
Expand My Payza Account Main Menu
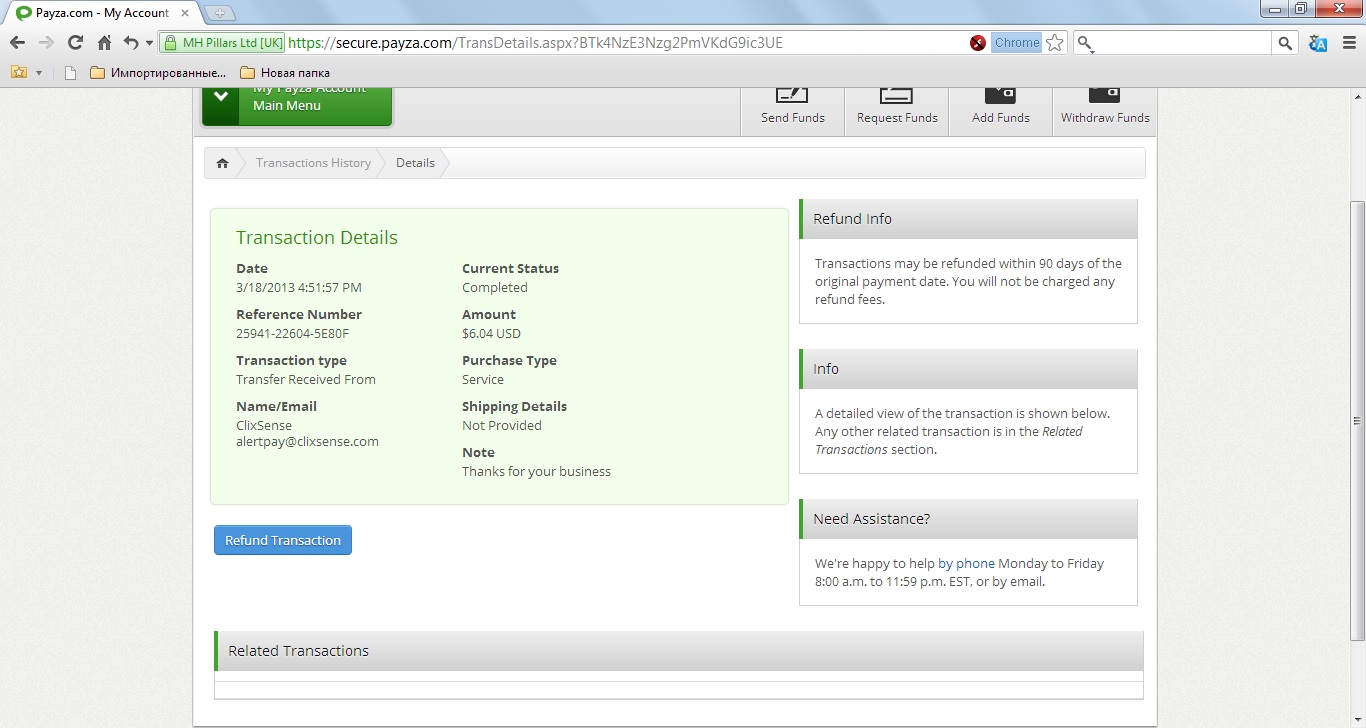pos(297,105)
